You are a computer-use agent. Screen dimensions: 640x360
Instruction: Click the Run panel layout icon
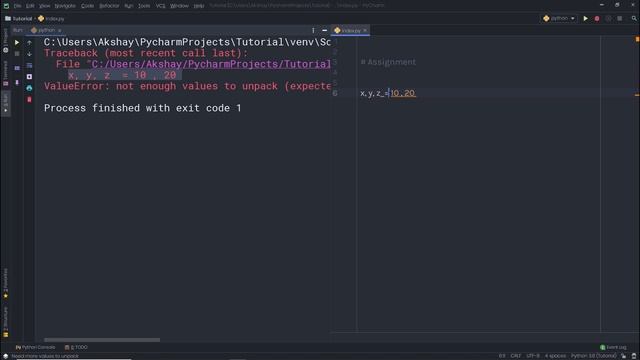[17, 68]
